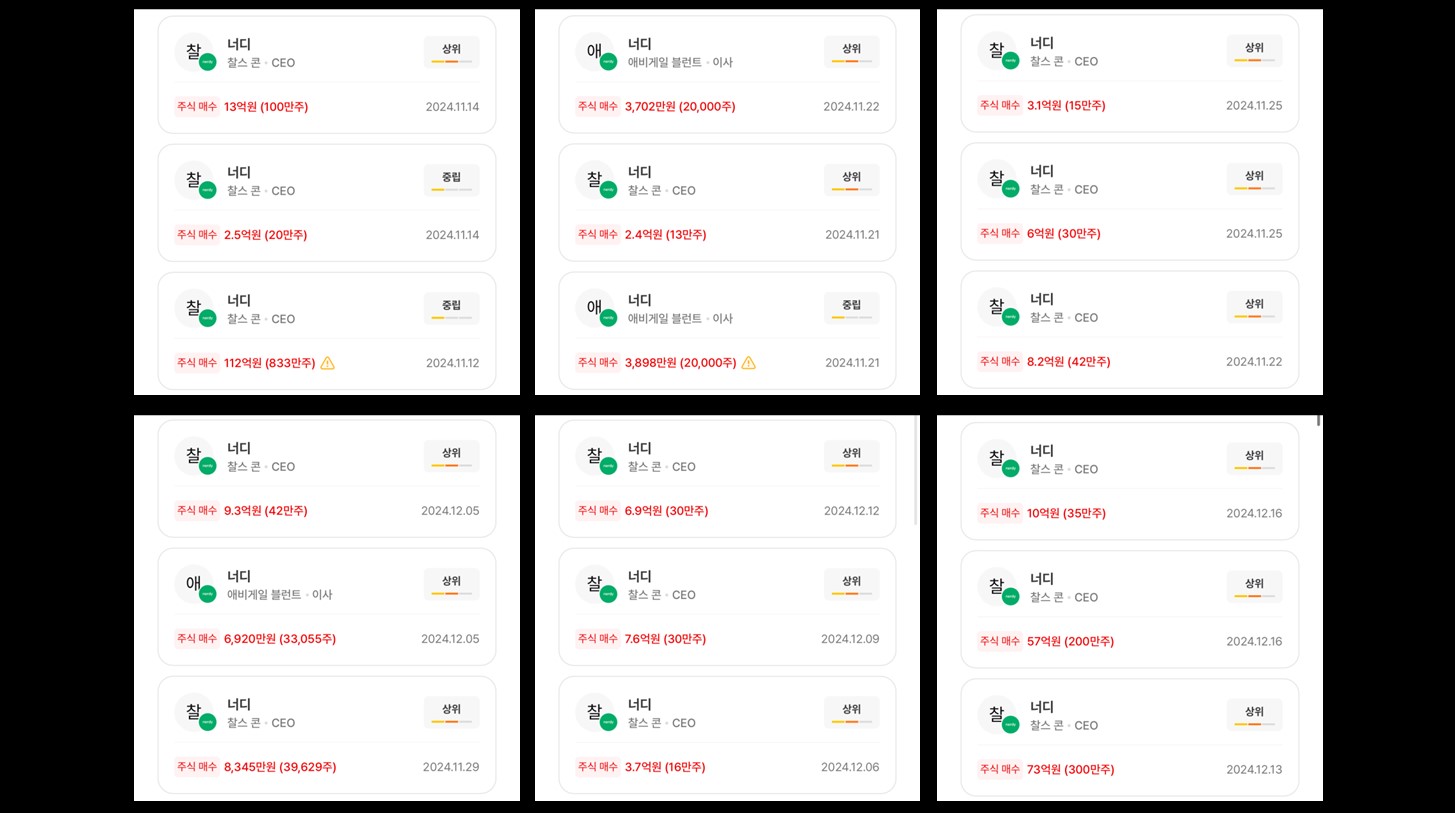The width and height of the screenshot is (1455, 813).
Task: Click the 찰 avatar on the 13억원 (100만주) card
Action: (194, 52)
